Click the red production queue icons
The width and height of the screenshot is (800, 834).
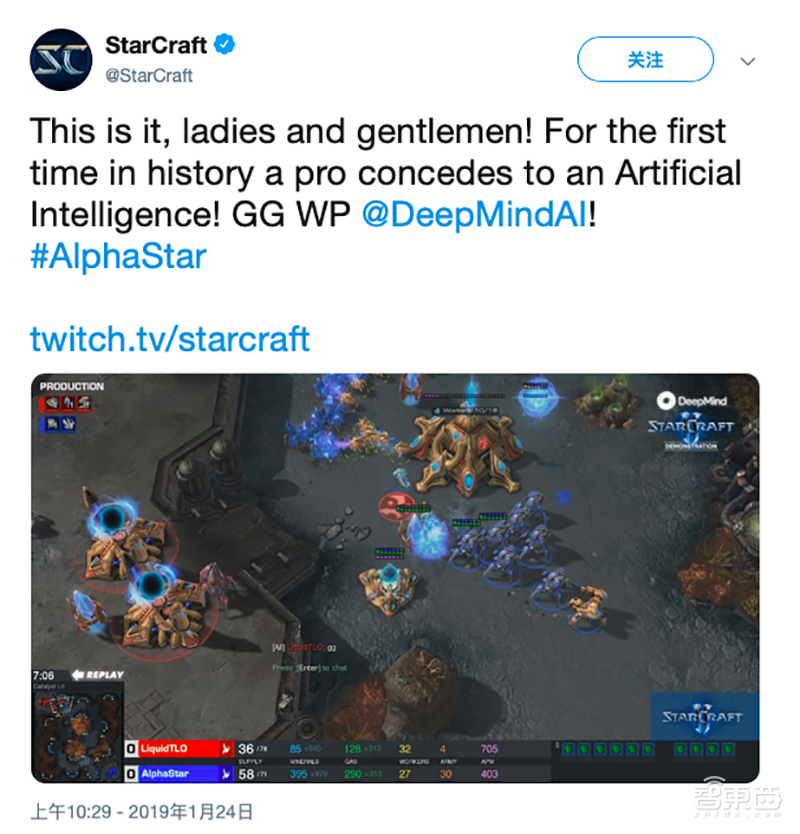tap(66, 404)
